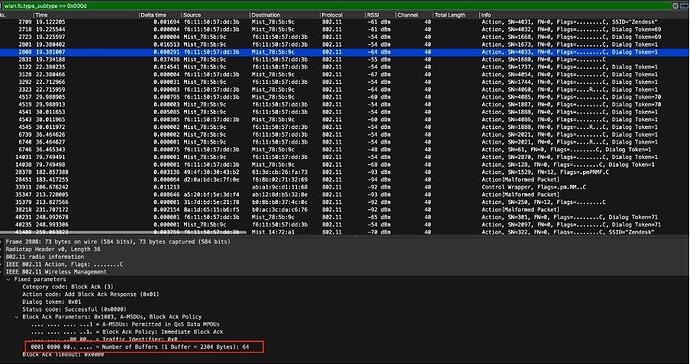Select Action code: Add Block Ack Response

(x=91, y=294)
